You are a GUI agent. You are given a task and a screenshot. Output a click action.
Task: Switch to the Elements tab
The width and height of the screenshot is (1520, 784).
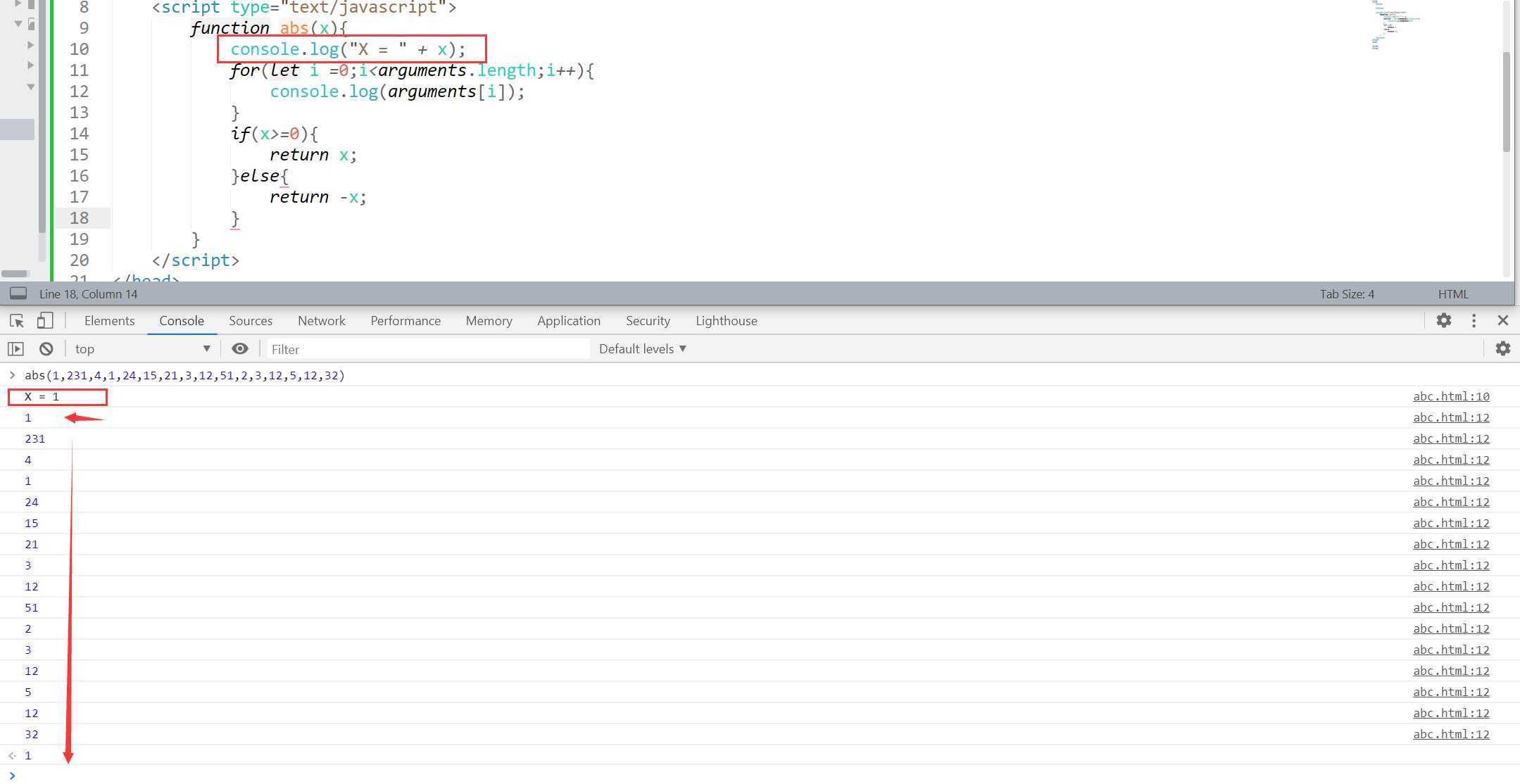coord(109,321)
